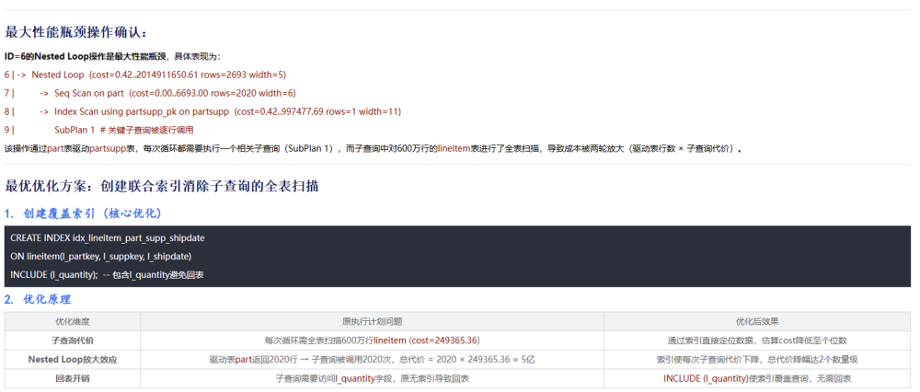This screenshot has width=920, height=392.
Task: Click the 回表开销 row label
Action: point(72,379)
